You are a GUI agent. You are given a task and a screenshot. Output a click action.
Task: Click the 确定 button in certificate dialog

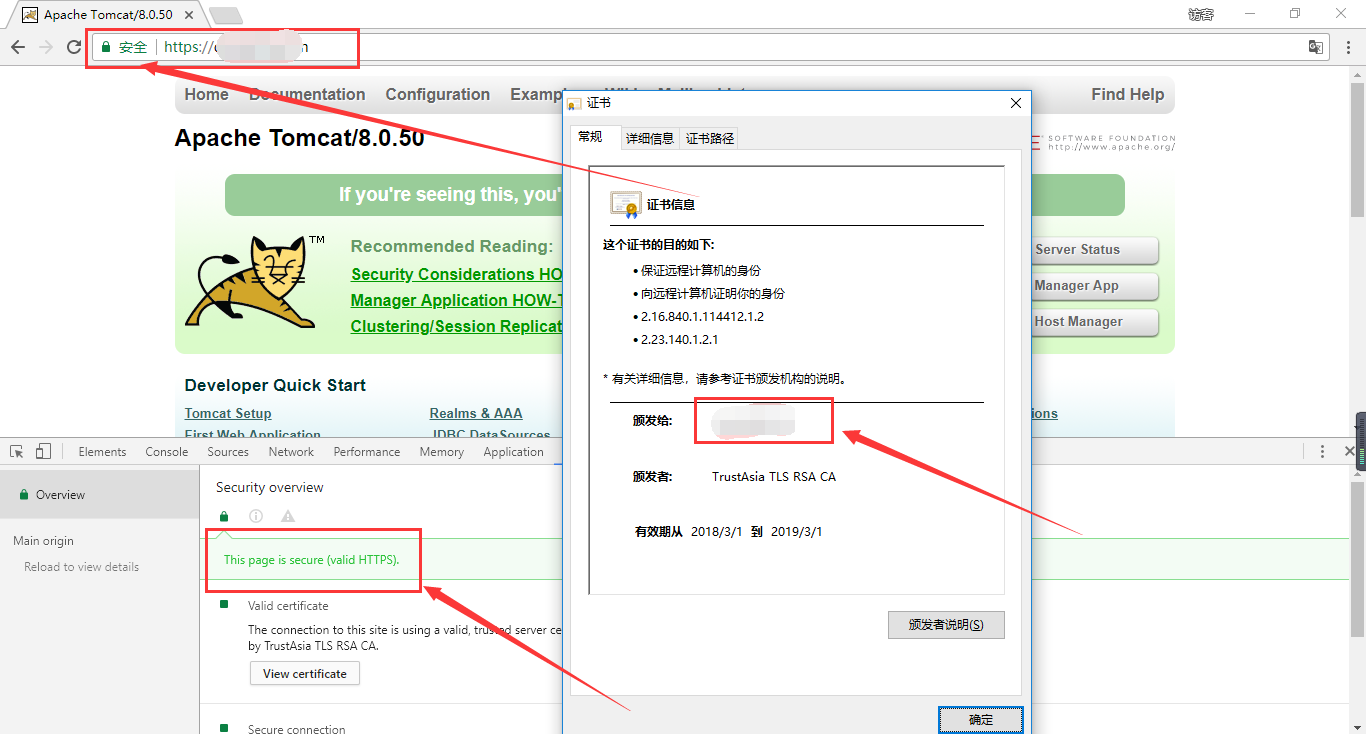[x=981, y=720]
